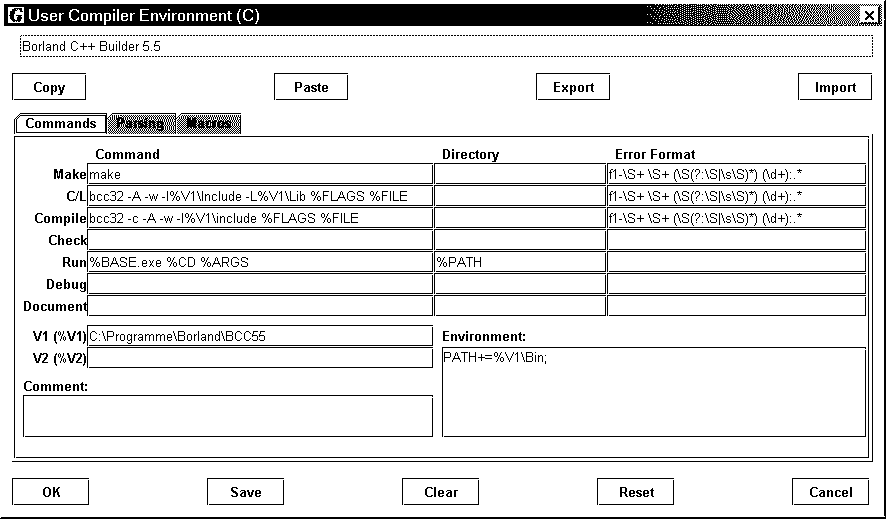The height and width of the screenshot is (519, 886).
Task: Open the Parsing tab
Action: click(141, 123)
